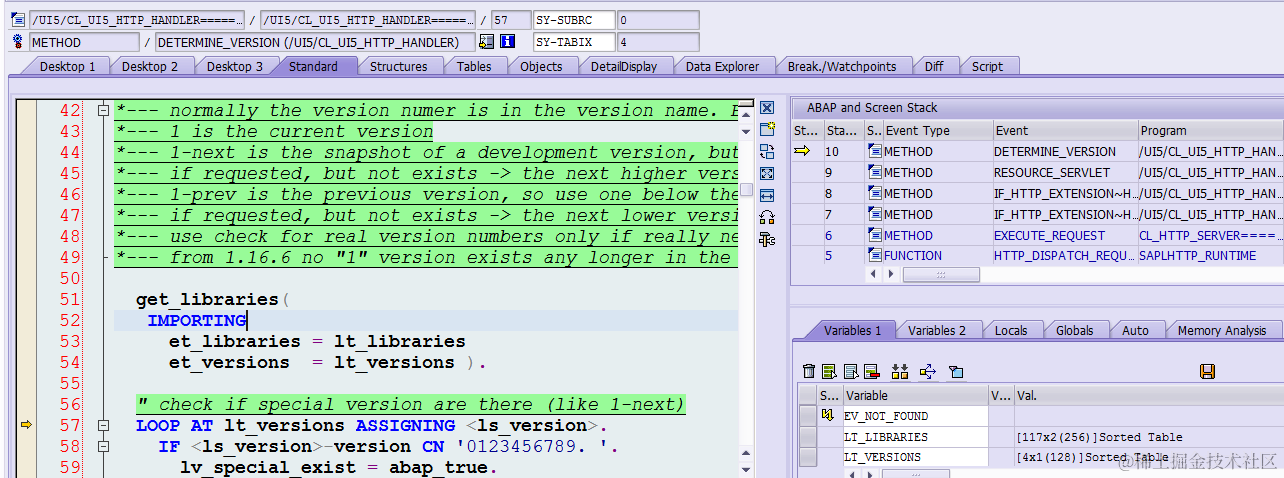Open the DetailDisplay tab
1284x478 pixels.
(624, 66)
